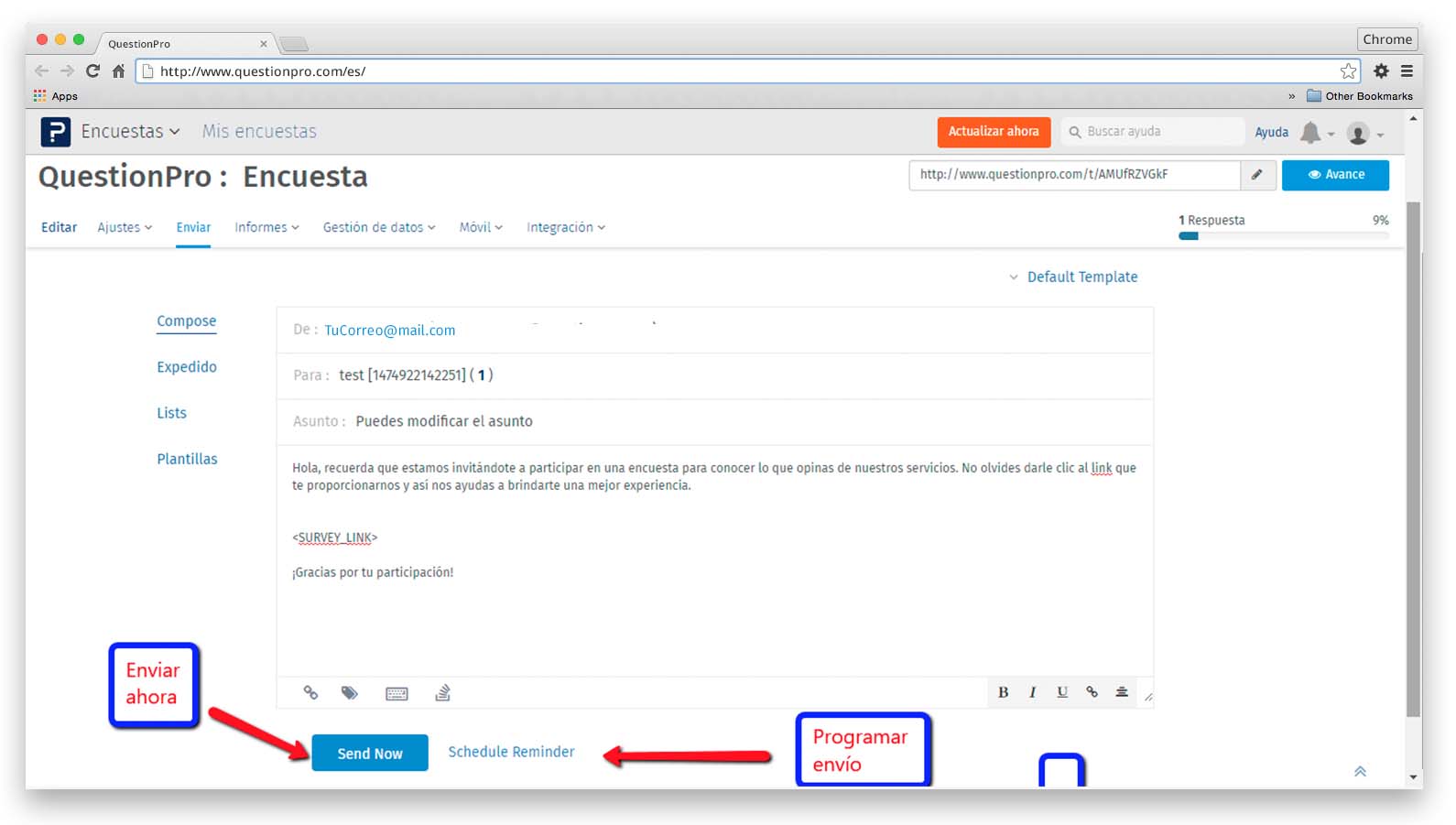Image resolution: width=1456 pixels, height=825 pixels.
Task: Open Compose section
Action: (187, 320)
